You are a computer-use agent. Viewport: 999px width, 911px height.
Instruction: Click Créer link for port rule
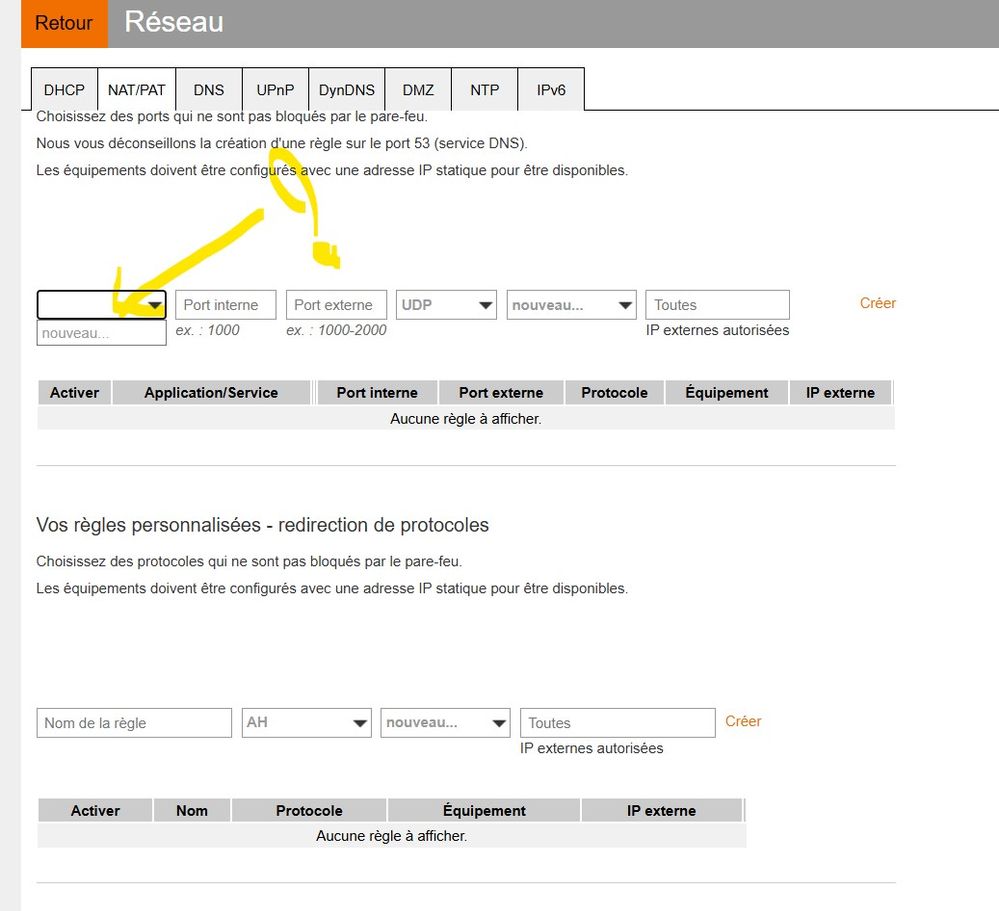pos(878,303)
